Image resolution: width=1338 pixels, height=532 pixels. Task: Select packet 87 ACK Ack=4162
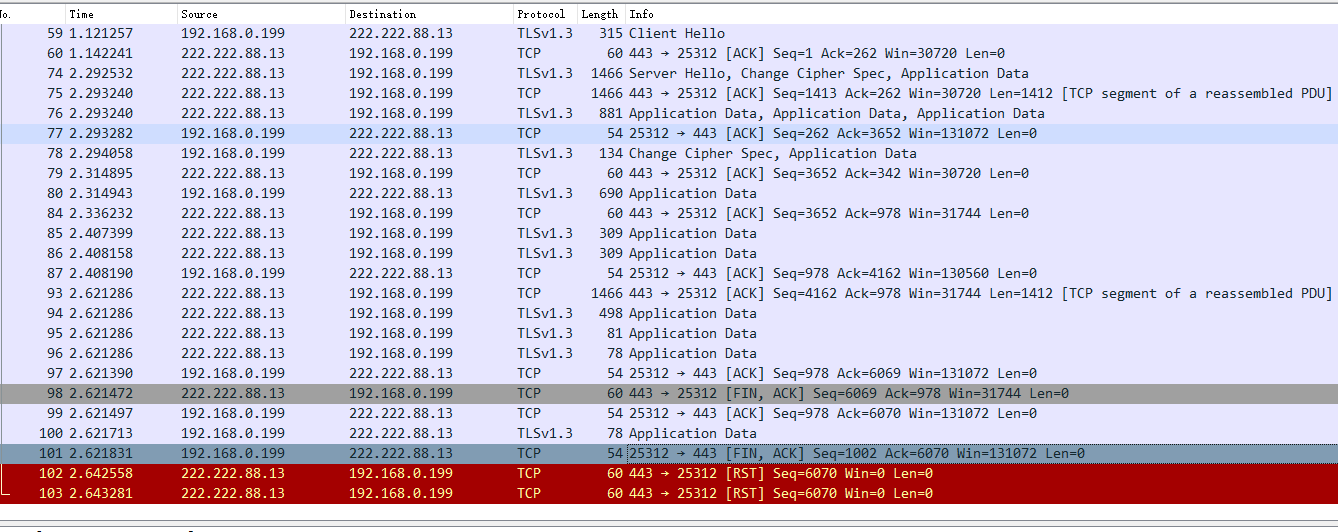(x=669, y=274)
